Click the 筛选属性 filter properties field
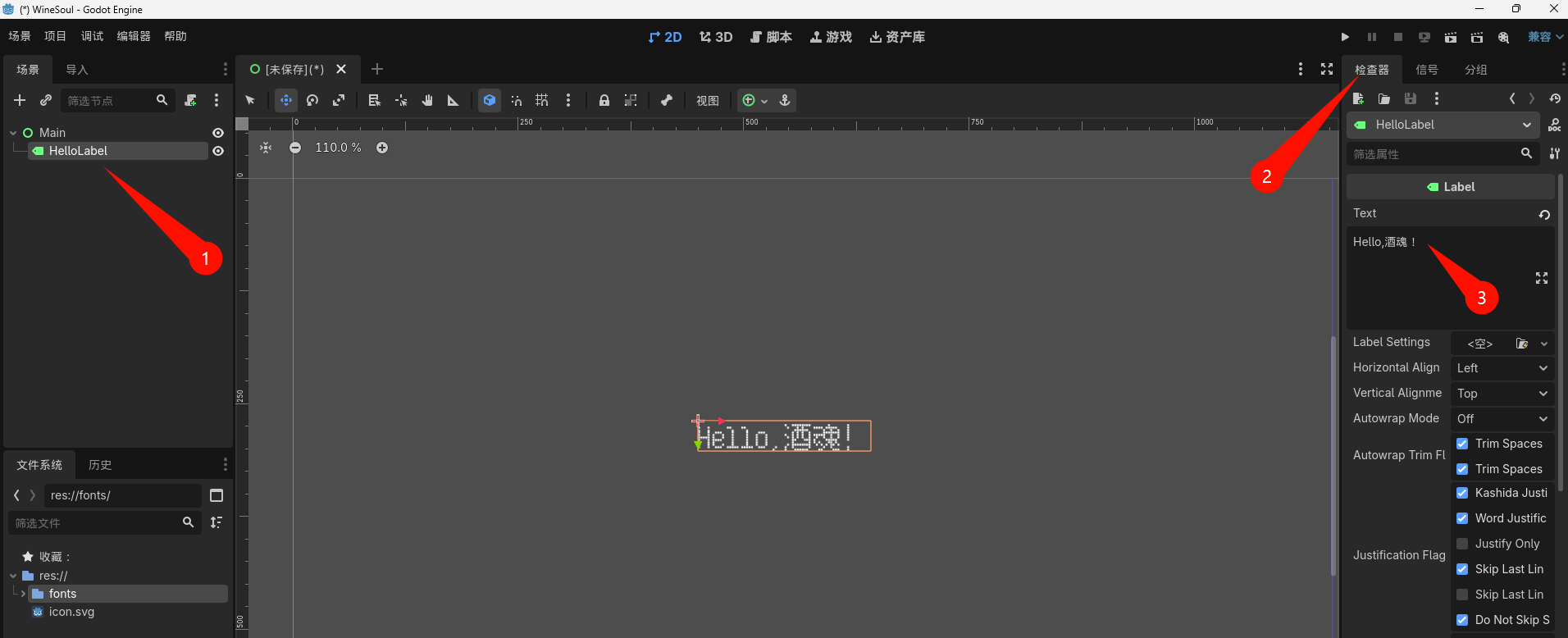This screenshot has width=1568, height=638. (x=1443, y=153)
